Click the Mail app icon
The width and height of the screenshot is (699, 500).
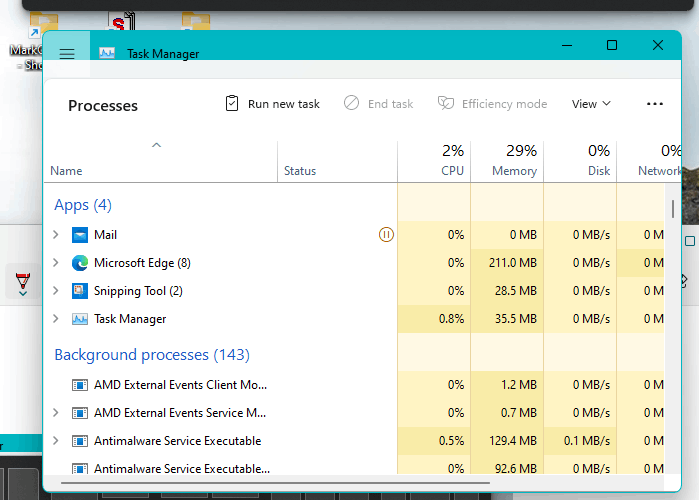click(x=80, y=235)
